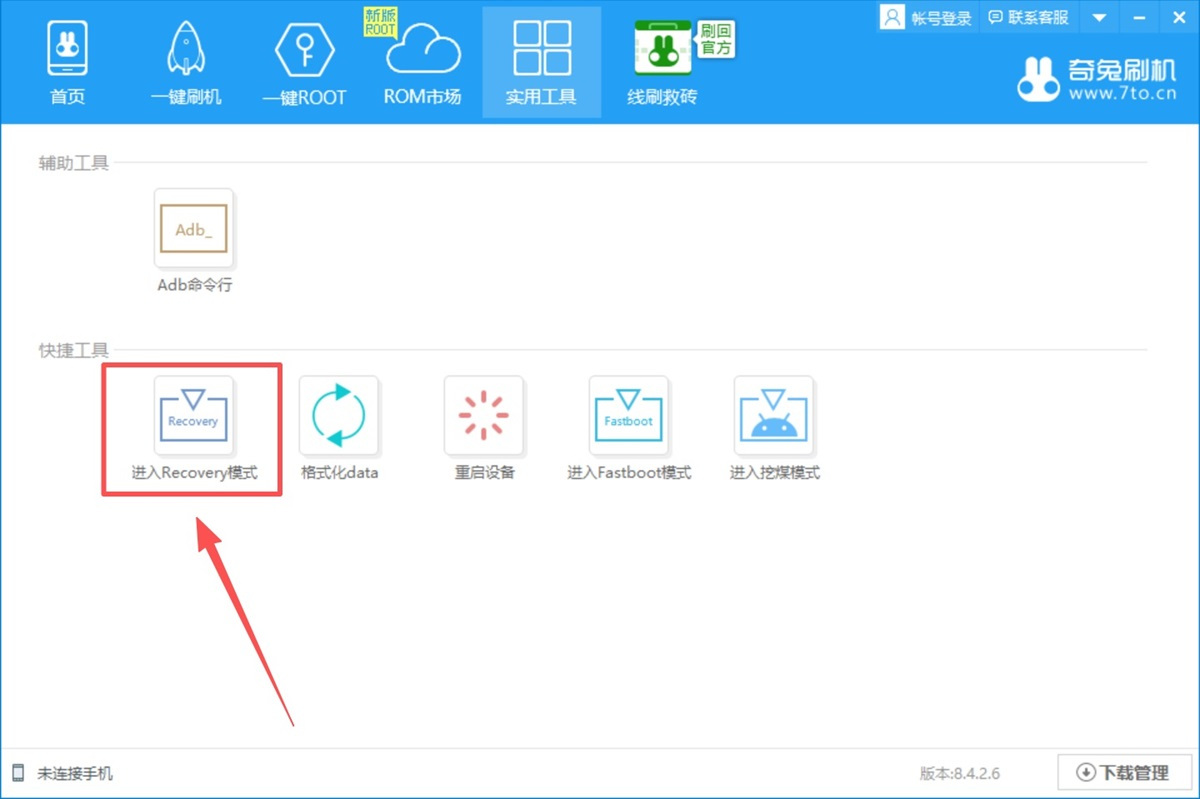Click 帐号登录 to sign in
The image size is (1200, 799).
(x=927, y=17)
